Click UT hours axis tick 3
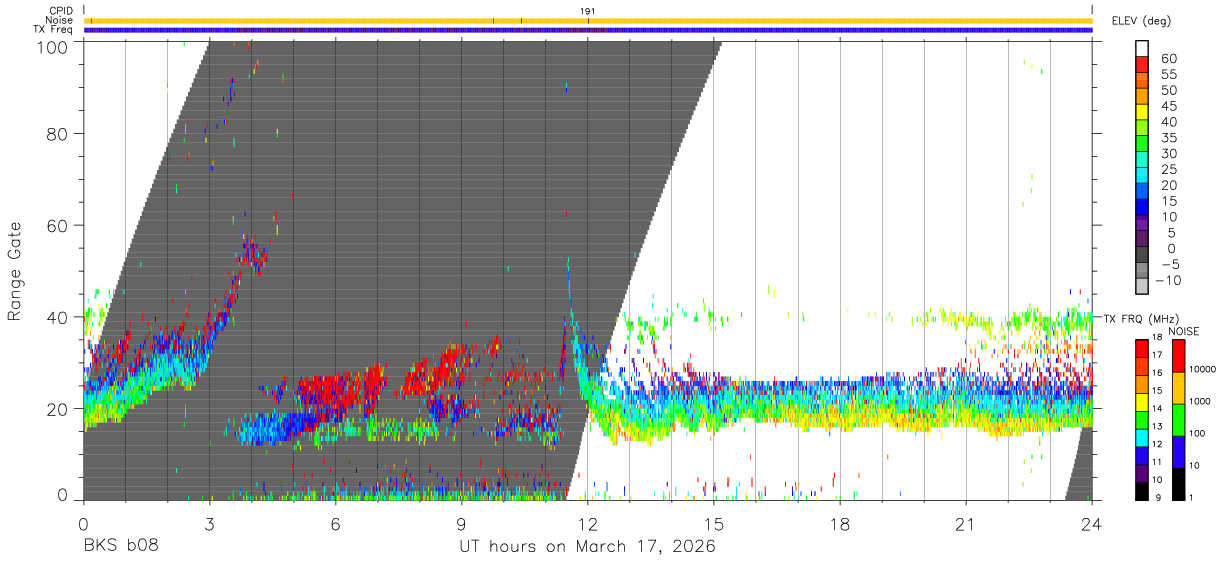The image size is (1228, 567). point(210,523)
